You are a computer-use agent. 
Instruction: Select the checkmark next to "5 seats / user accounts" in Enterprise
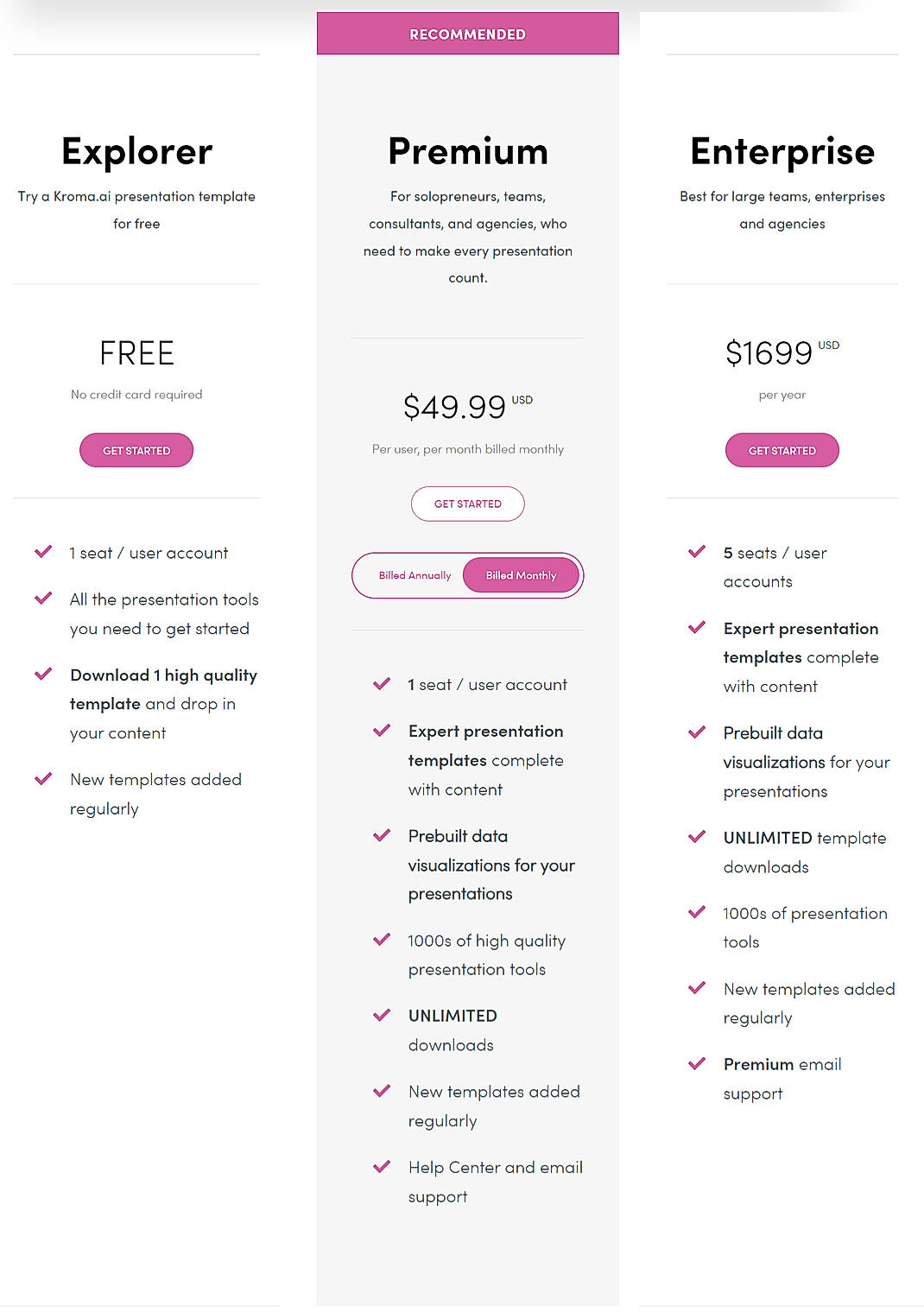pos(696,551)
